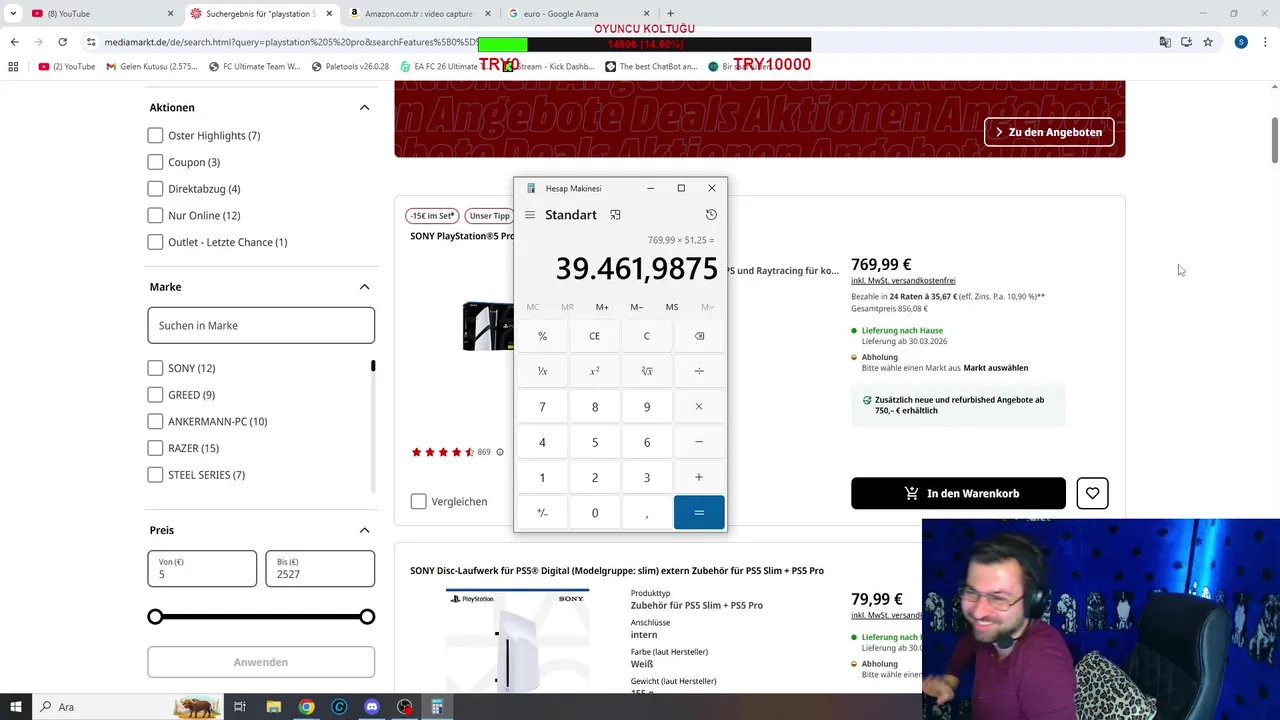Viewport: 1280px width, 720px height.
Task: Click the minus key on calculator
Action: 699,442
